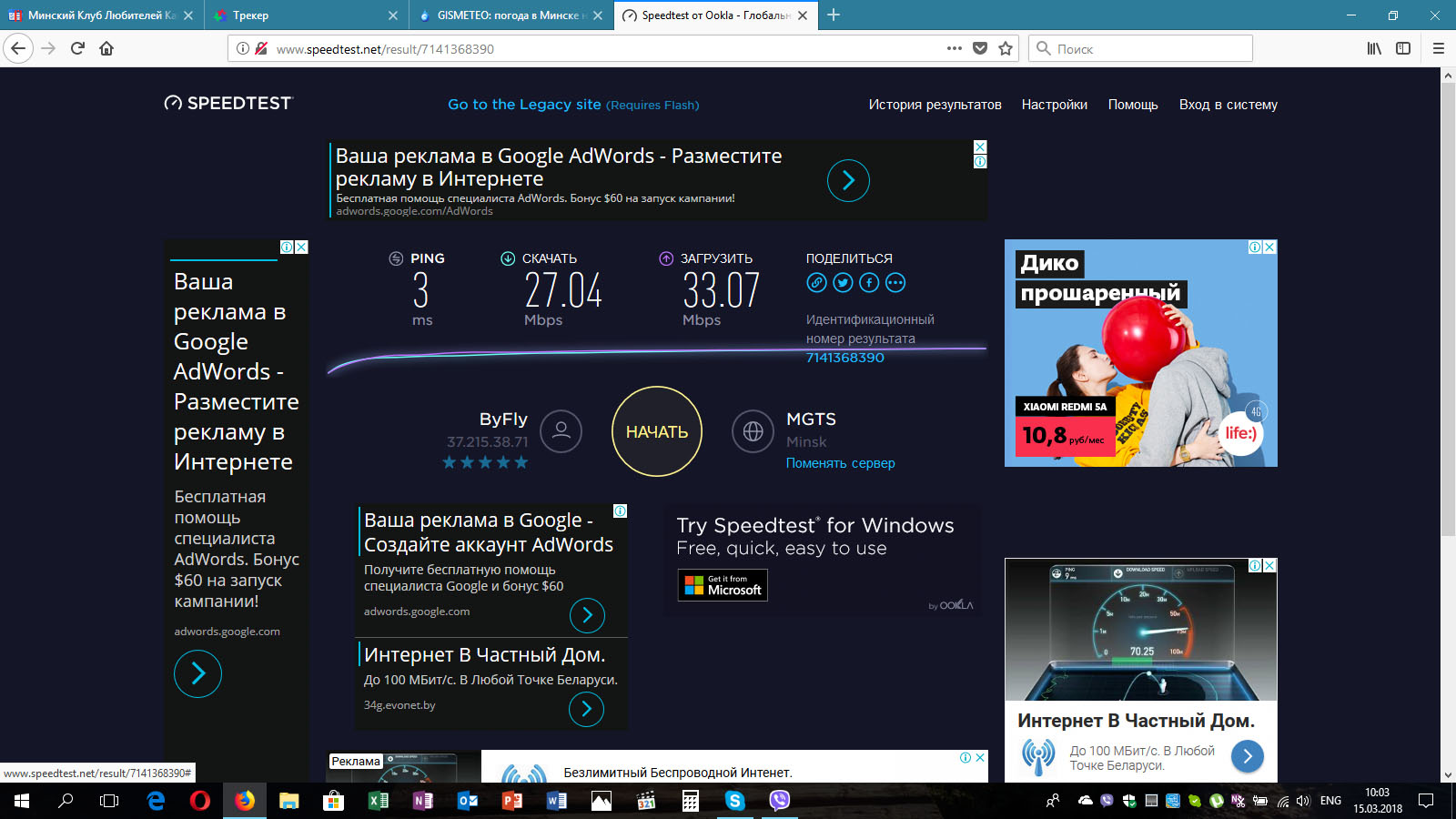Screen dimensions: 1456x819
Task: Click the MGTS server globe icon
Action: 753,431
